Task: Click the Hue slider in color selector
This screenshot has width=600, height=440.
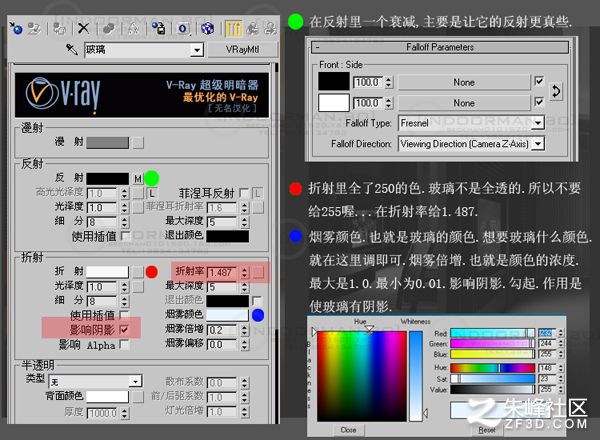Action: click(492, 368)
